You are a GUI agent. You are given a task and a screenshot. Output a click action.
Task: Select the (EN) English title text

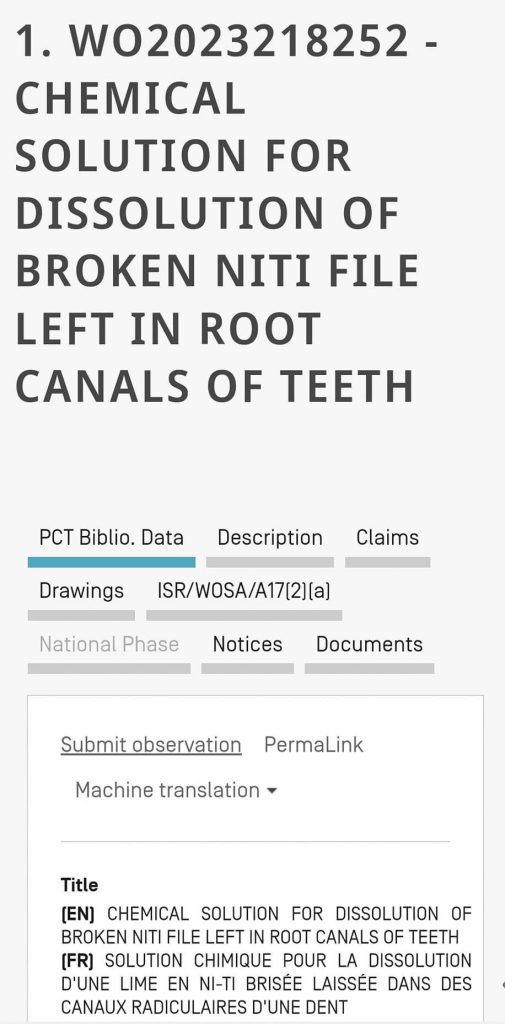(266, 925)
